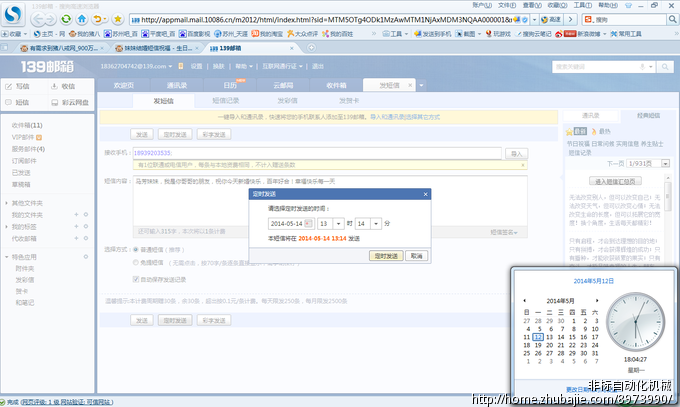Click the Sogou browser logo icon
The width and height of the screenshot is (680, 407).
[x=13, y=14]
